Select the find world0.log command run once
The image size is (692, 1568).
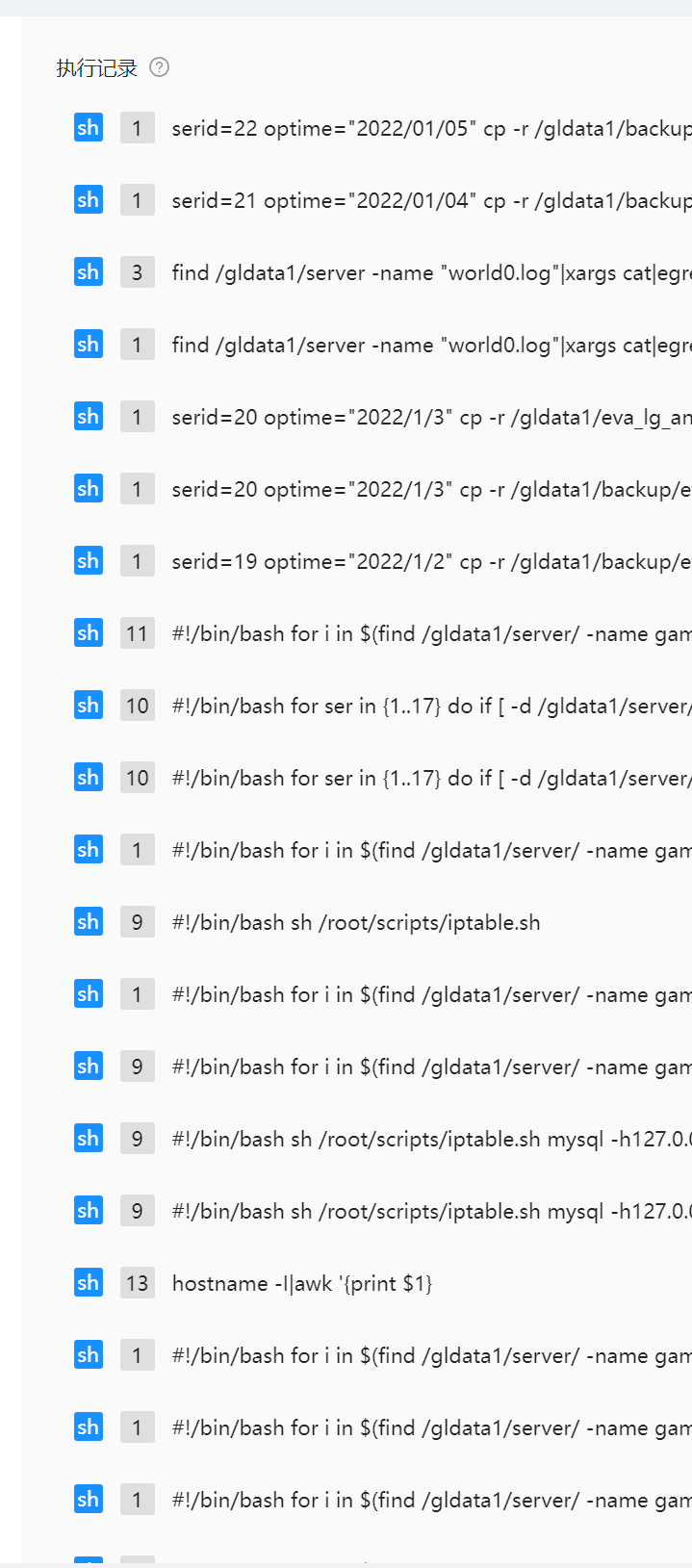(x=431, y=346)
